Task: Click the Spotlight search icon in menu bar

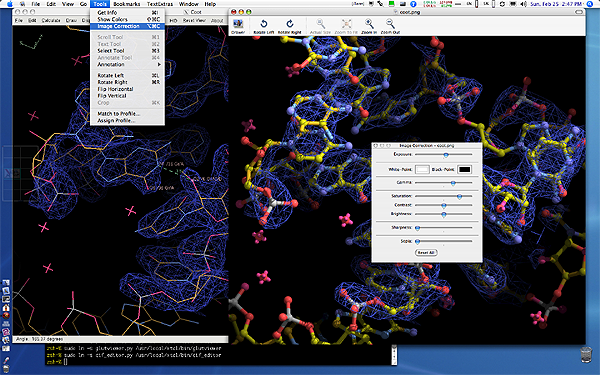Action: [590, 4]
